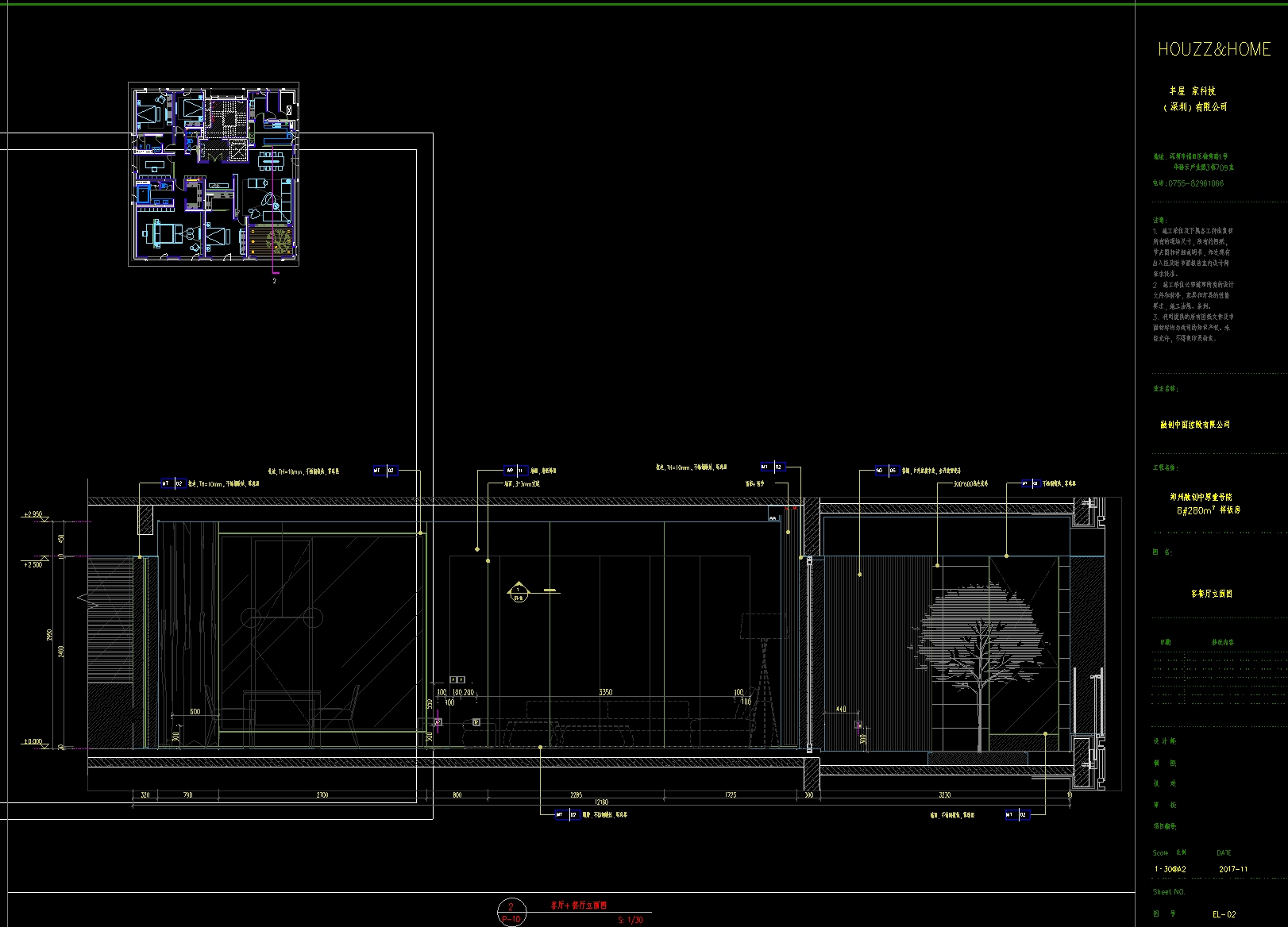
Task: Select the client name 融创中国控股有限公司
Action: tap(1195, 425)
